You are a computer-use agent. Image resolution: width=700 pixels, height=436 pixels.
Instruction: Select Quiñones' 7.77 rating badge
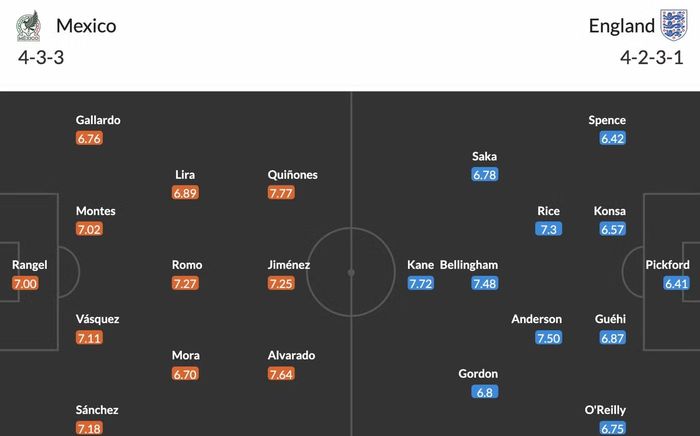[x=281, y=193]
